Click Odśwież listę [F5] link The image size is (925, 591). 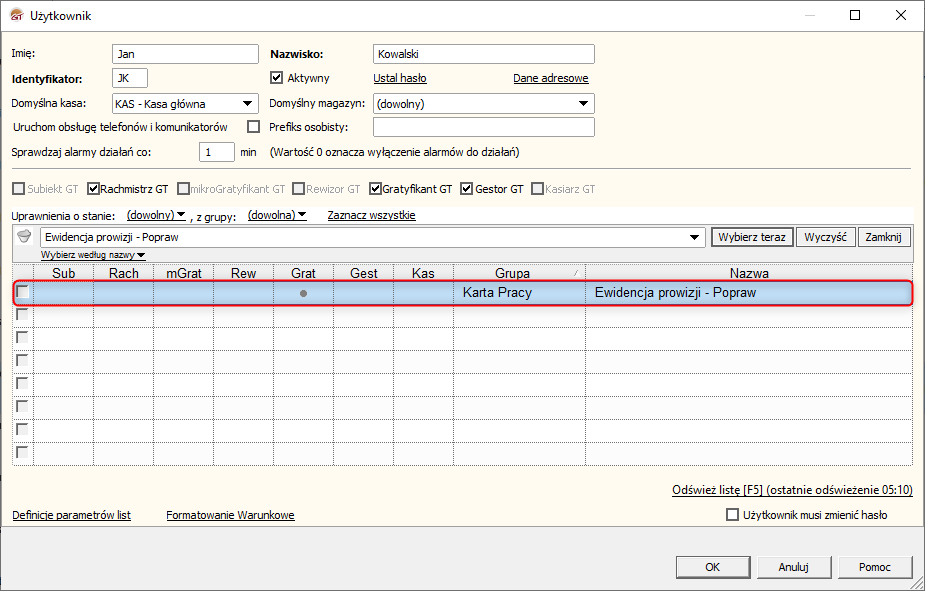coord(718,490)
